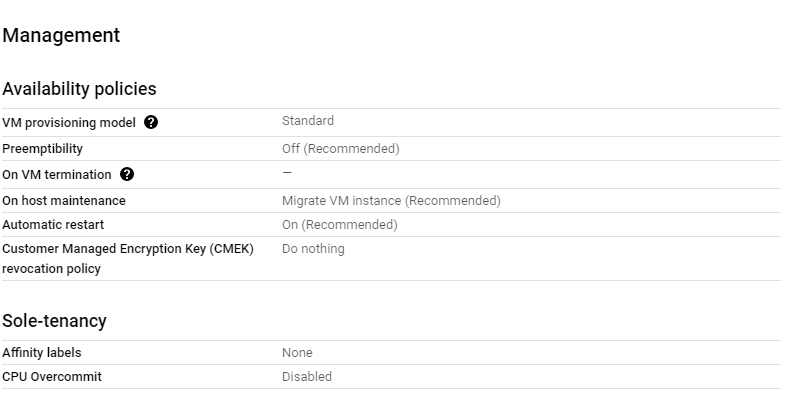Click the dash value for VM termination

point(287,172)
